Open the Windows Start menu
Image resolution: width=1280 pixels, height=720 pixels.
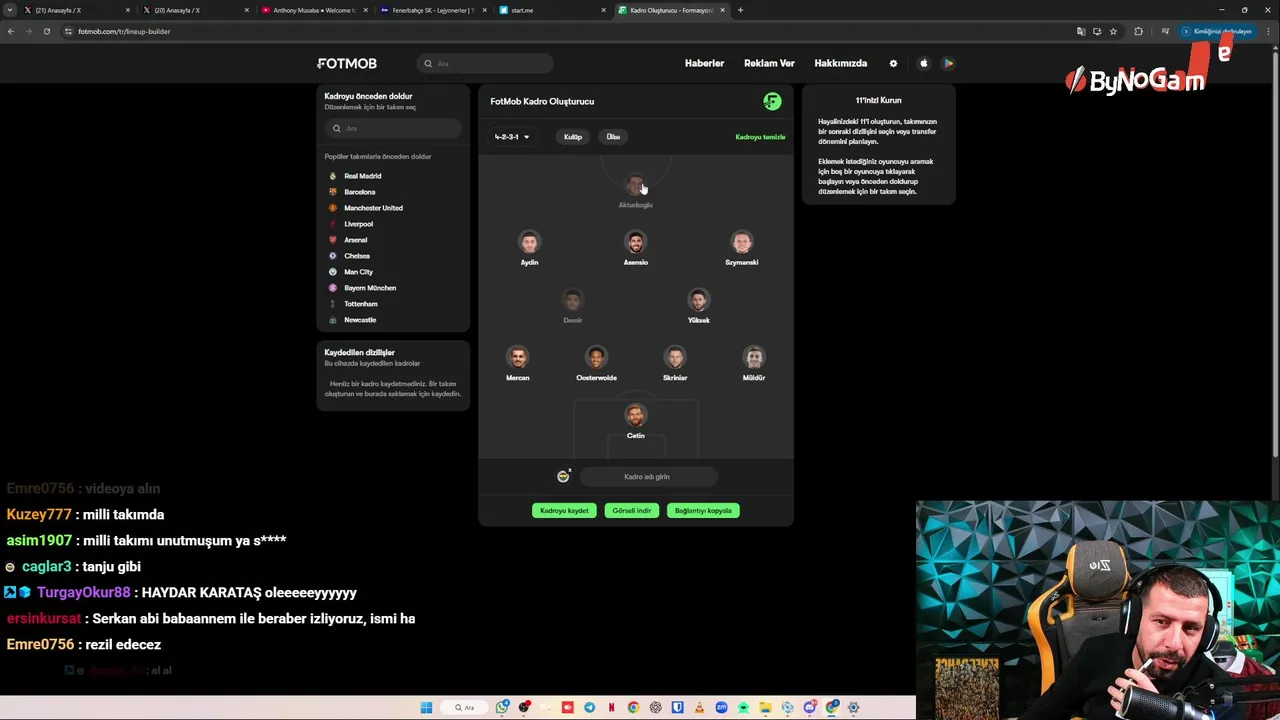tap(426, 707)
